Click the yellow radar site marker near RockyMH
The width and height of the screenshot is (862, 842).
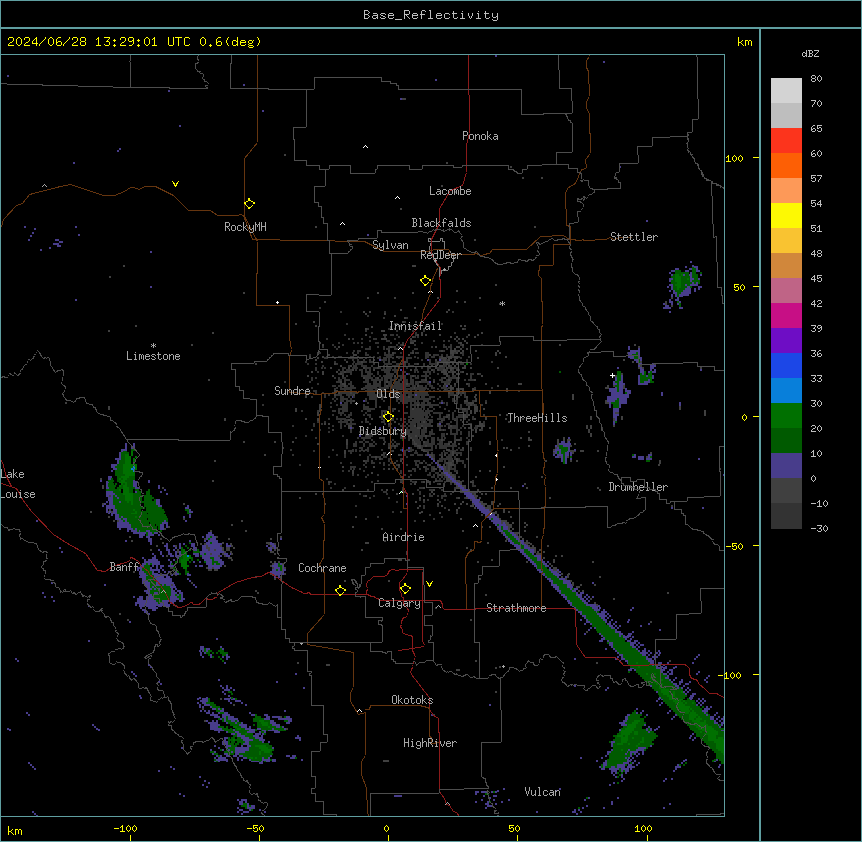pos(249,204)
